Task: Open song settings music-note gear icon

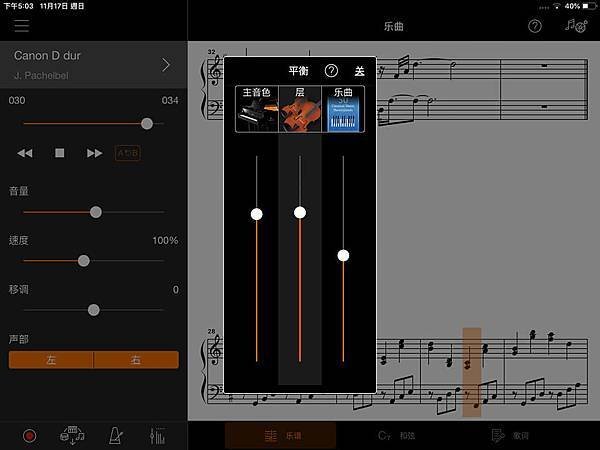Action: (576, 26)
